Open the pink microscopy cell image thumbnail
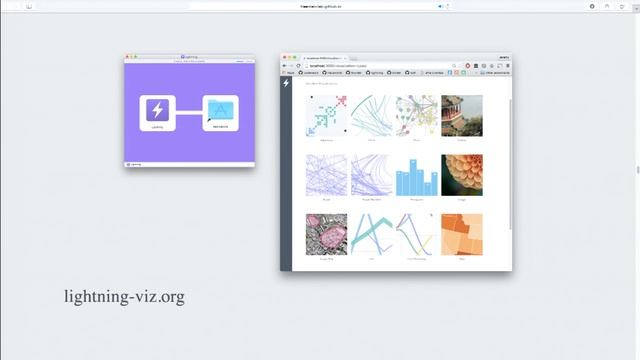The width and height of the screenshot is (640, 360). tap(327, 234)
